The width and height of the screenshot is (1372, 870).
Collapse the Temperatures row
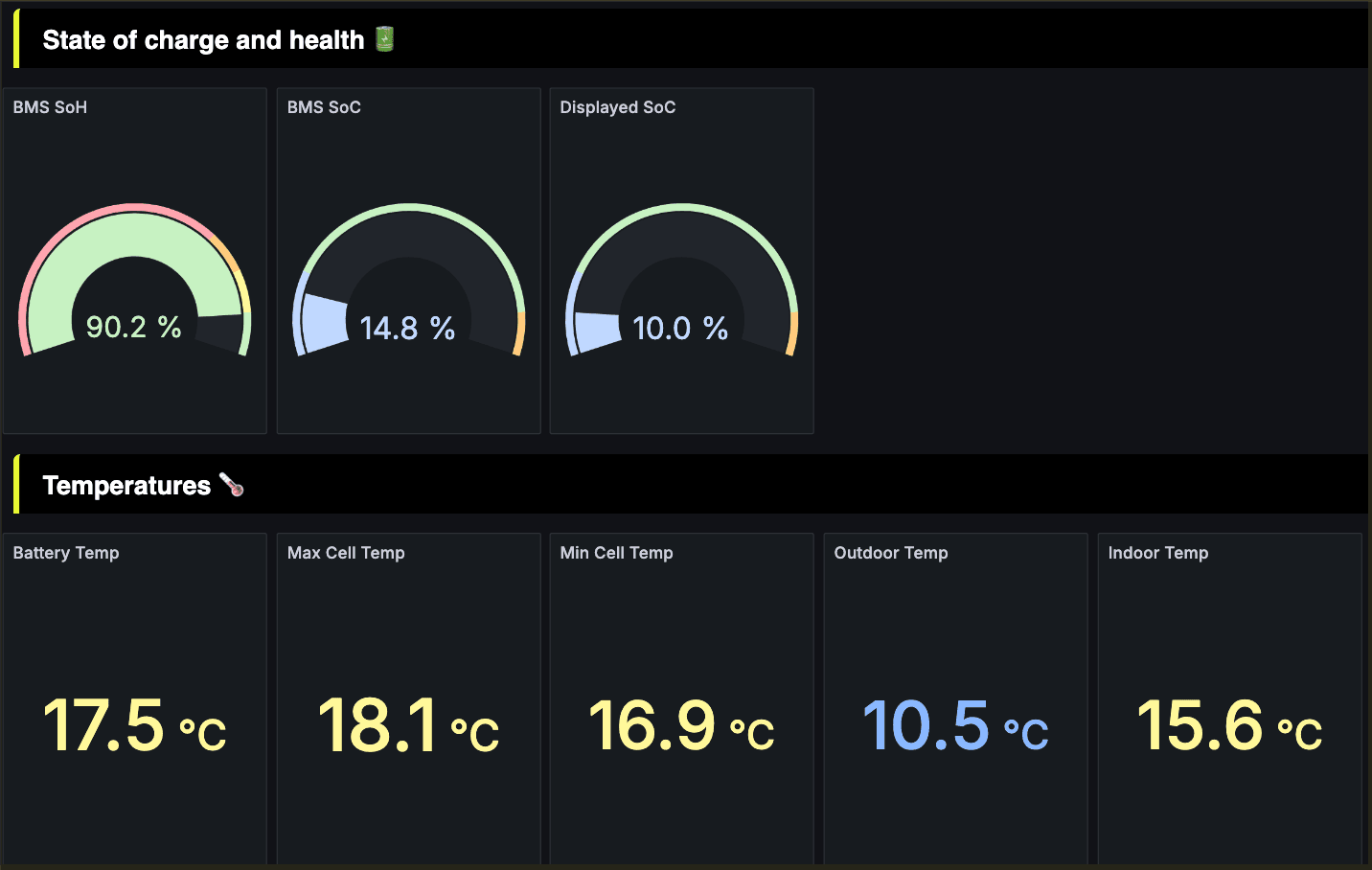click(x=126, y=486)
